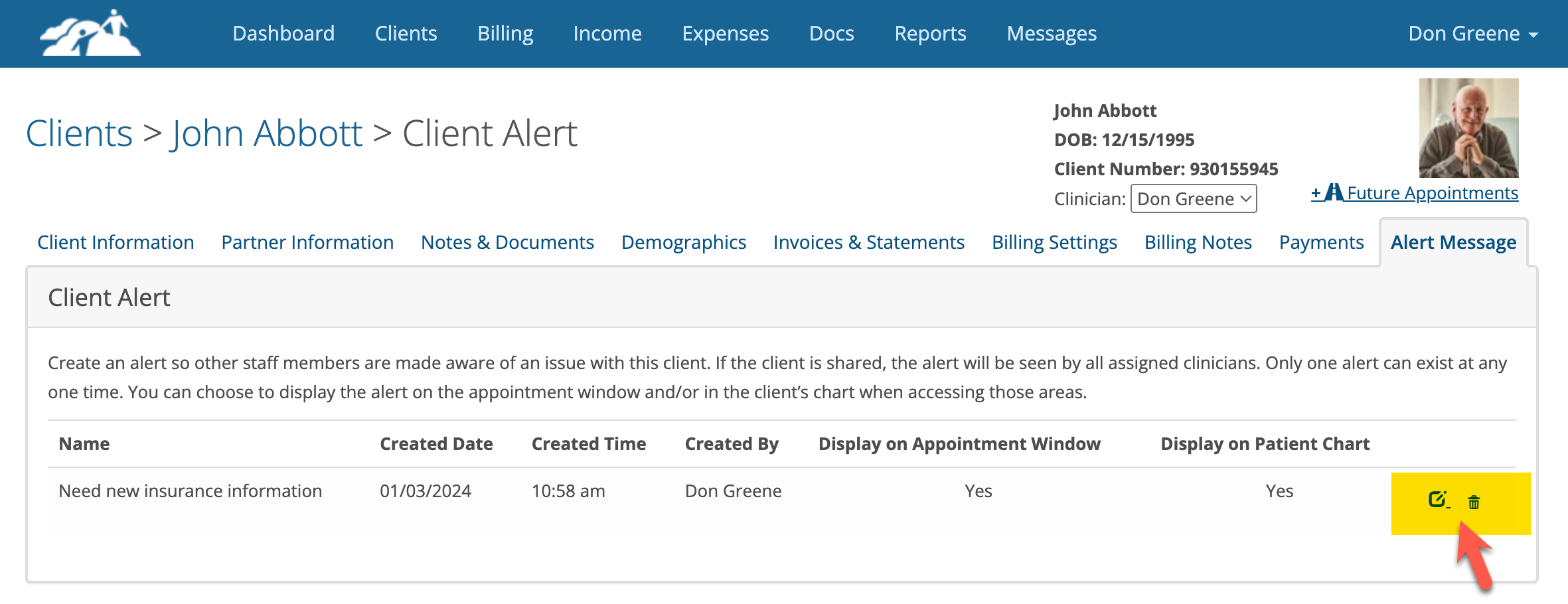Go to Expenses in the navigation bar
Screen dimensions: 1568x604
click(725, 33)
